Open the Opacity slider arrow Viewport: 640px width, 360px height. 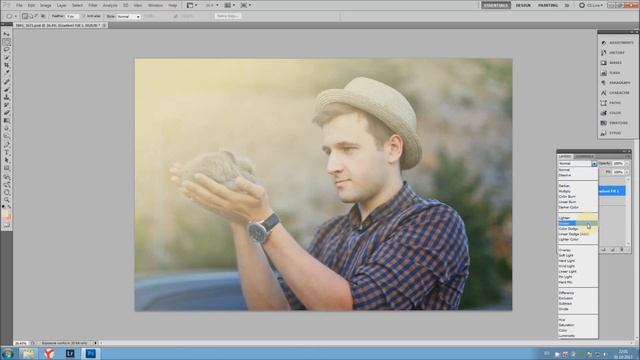click(627, 164)
